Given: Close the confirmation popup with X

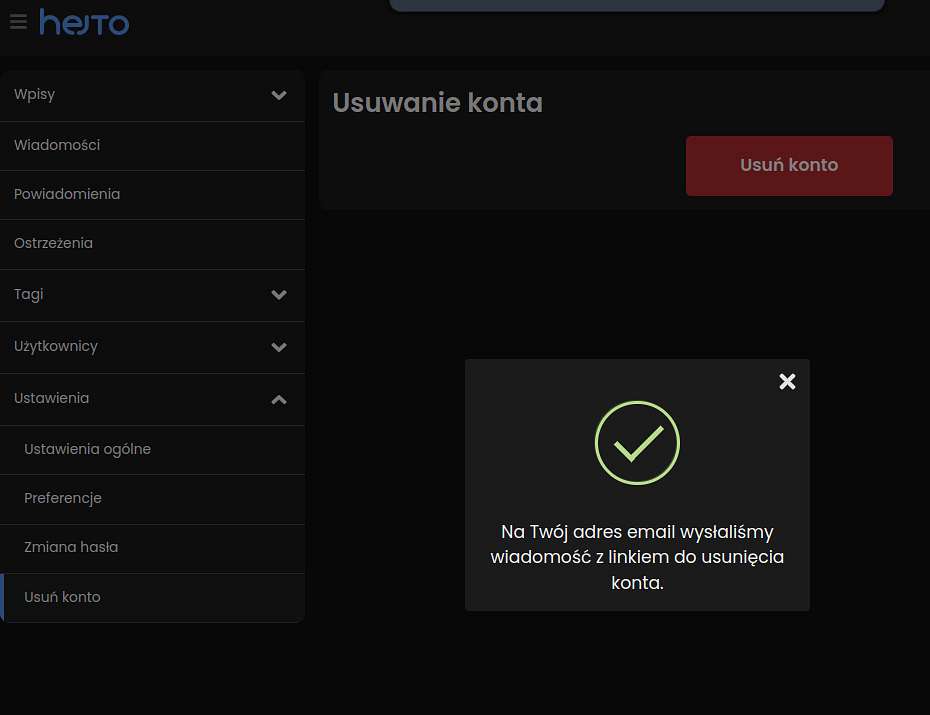Looking at the screenshot, I should 787,381.
